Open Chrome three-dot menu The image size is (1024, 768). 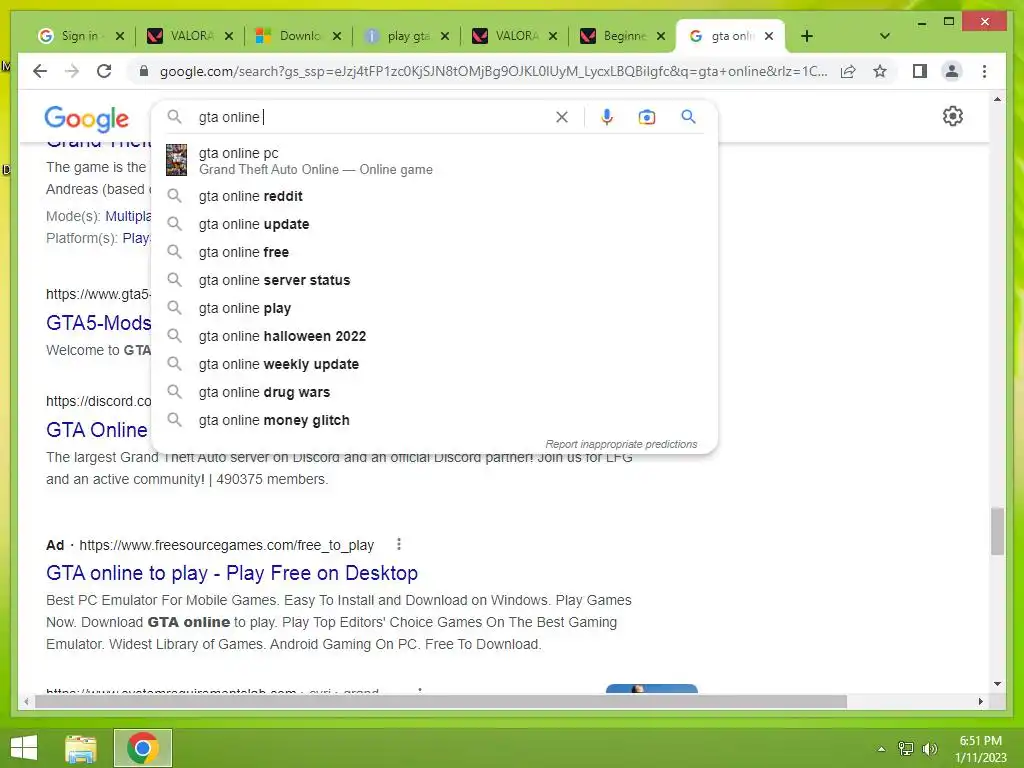pos(984,71)
